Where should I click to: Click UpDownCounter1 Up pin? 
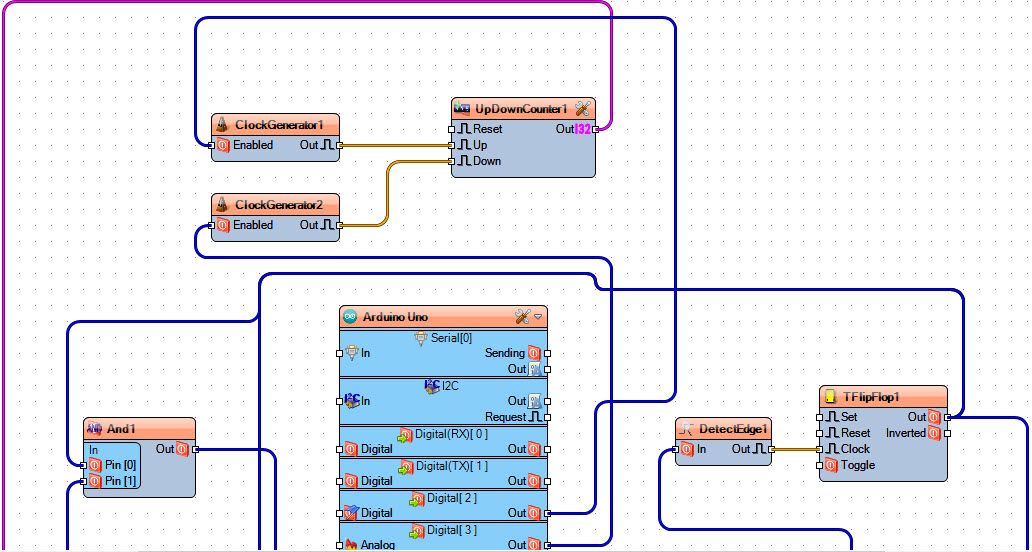coord(452,145)
